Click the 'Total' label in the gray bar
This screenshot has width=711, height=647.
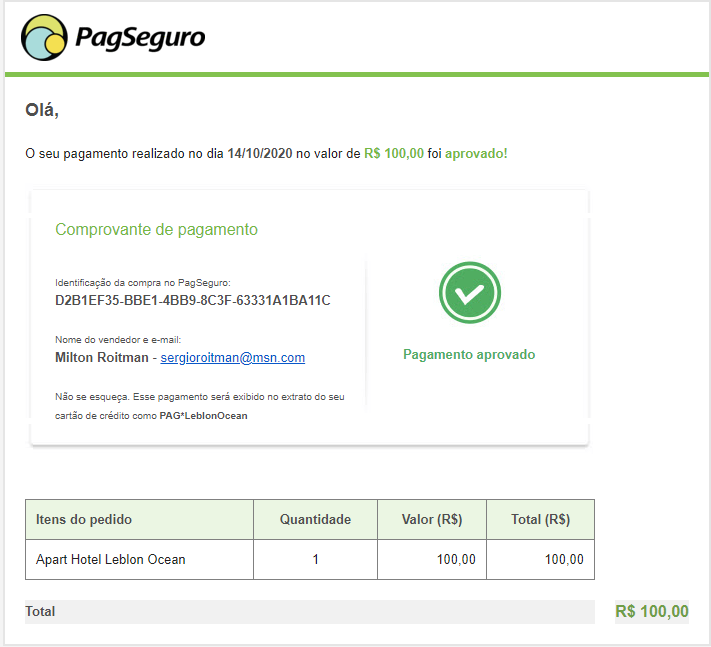[40, 612]
